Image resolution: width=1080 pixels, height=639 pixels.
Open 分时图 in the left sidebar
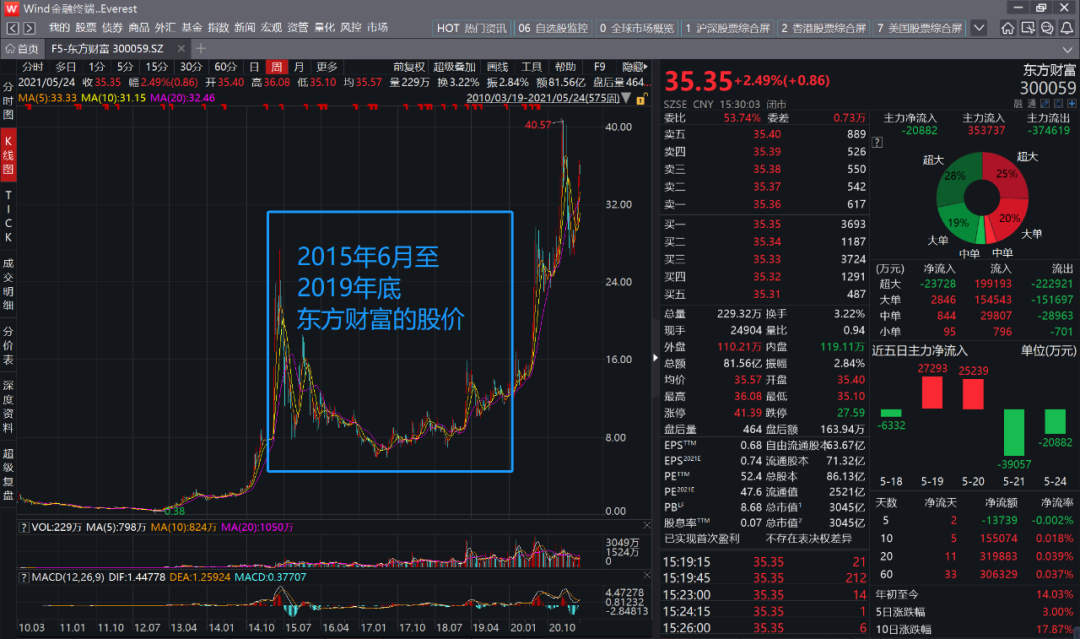click(x=8, y=101)
